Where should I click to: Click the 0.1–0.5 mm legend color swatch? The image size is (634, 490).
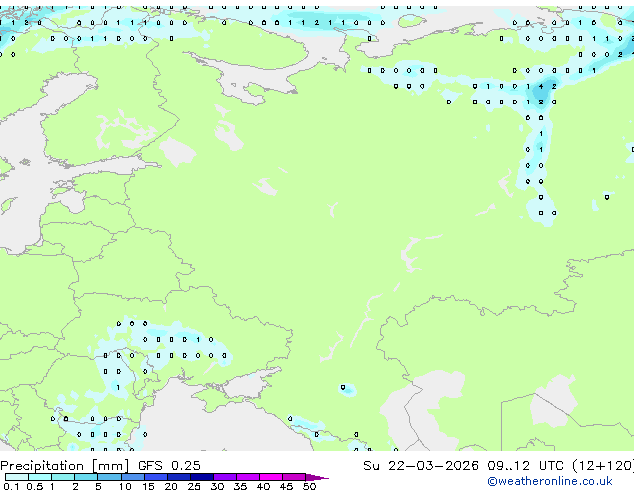tap(17, 477)
